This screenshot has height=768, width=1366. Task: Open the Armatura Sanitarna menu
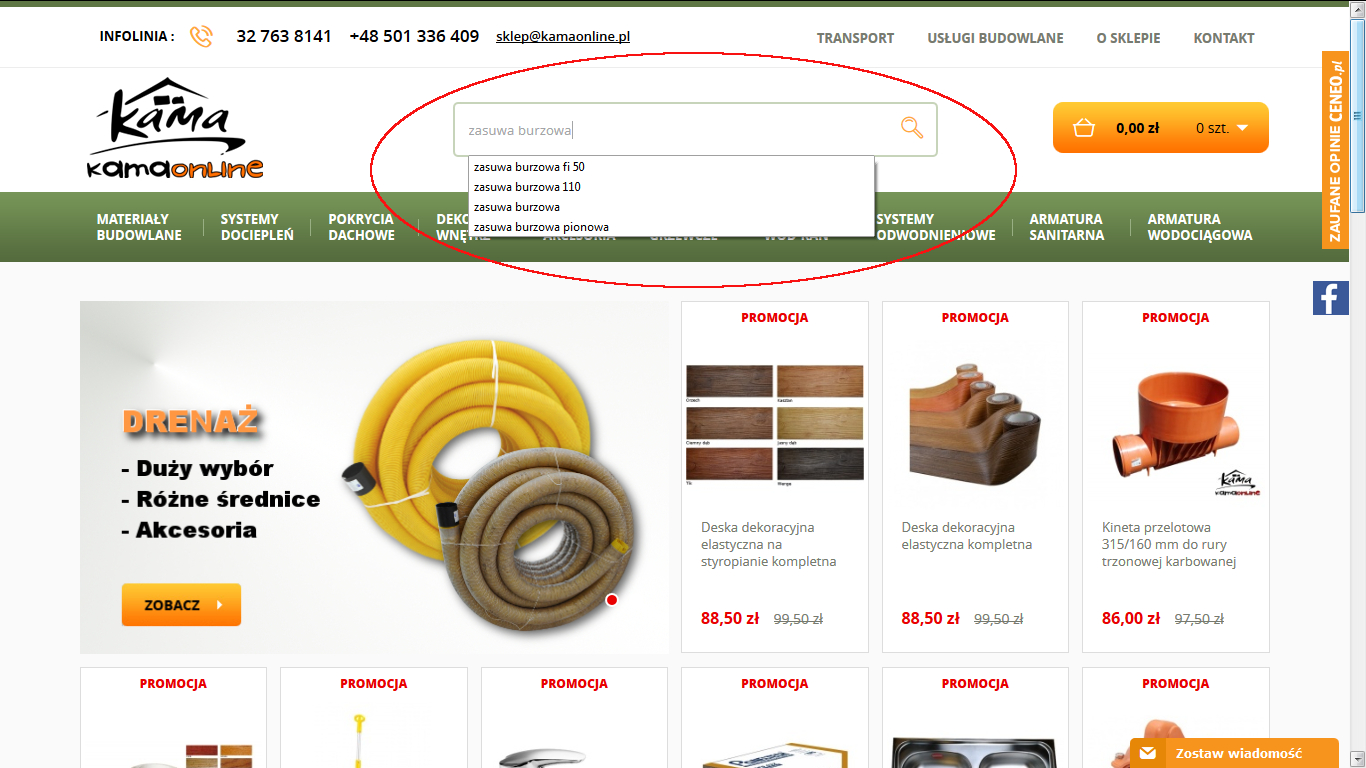1067,227
